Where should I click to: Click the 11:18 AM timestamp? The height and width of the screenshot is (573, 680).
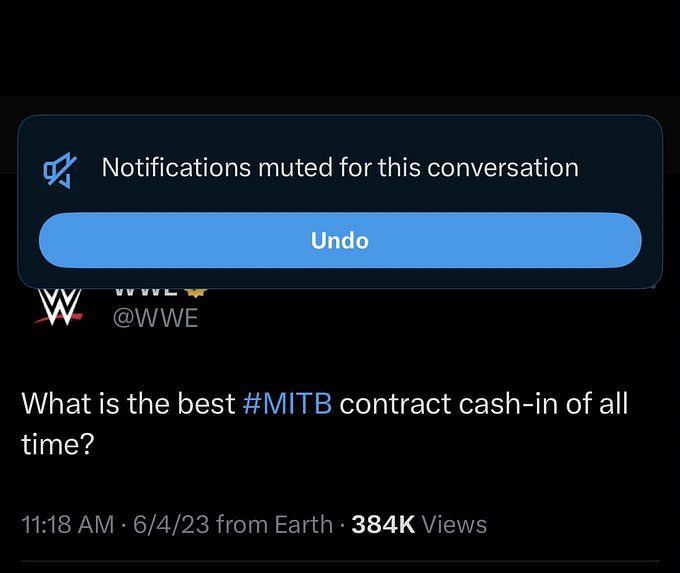click(x=68, y=524)
